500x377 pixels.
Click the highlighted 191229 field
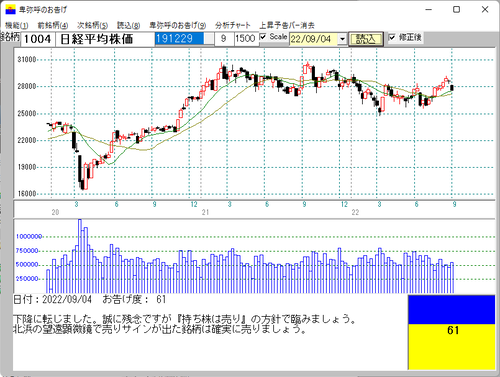[x=179, y=39]
